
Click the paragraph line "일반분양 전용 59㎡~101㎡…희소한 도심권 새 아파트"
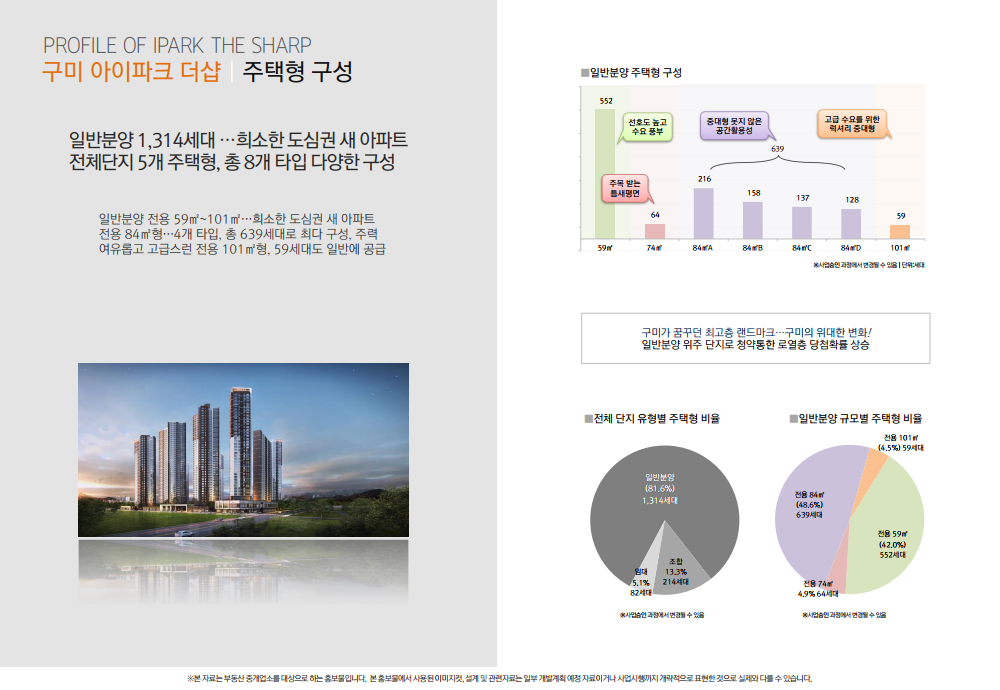(237, 219)
